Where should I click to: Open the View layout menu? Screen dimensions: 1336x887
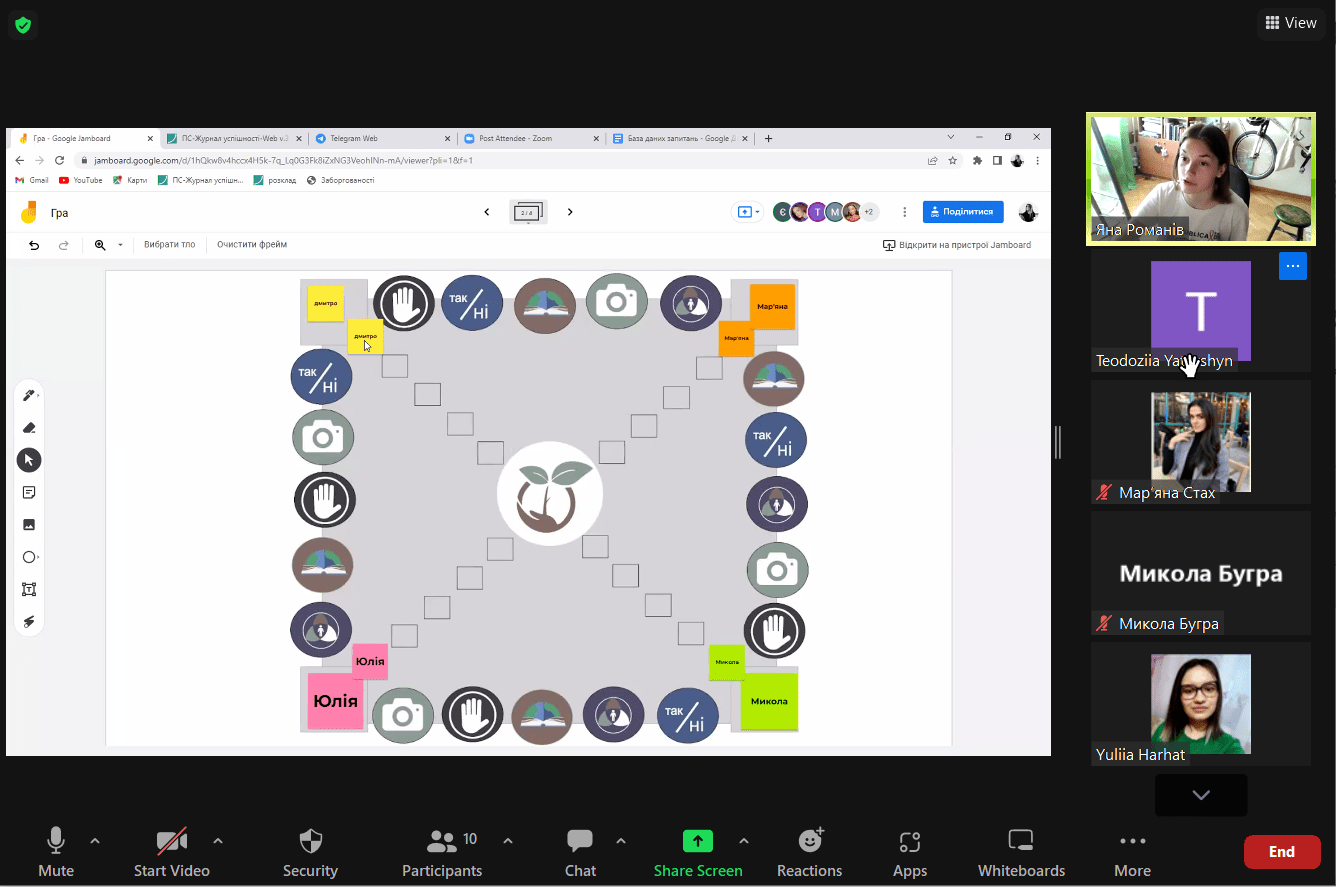click(x=1290, y=23)
